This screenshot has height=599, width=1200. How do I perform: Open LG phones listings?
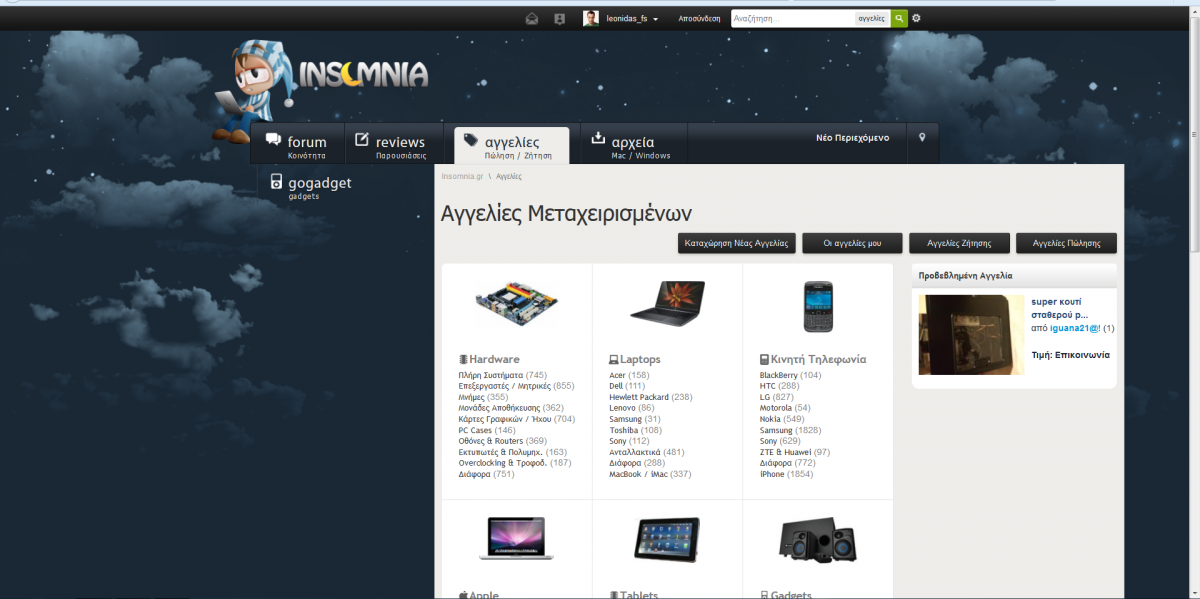765,397
